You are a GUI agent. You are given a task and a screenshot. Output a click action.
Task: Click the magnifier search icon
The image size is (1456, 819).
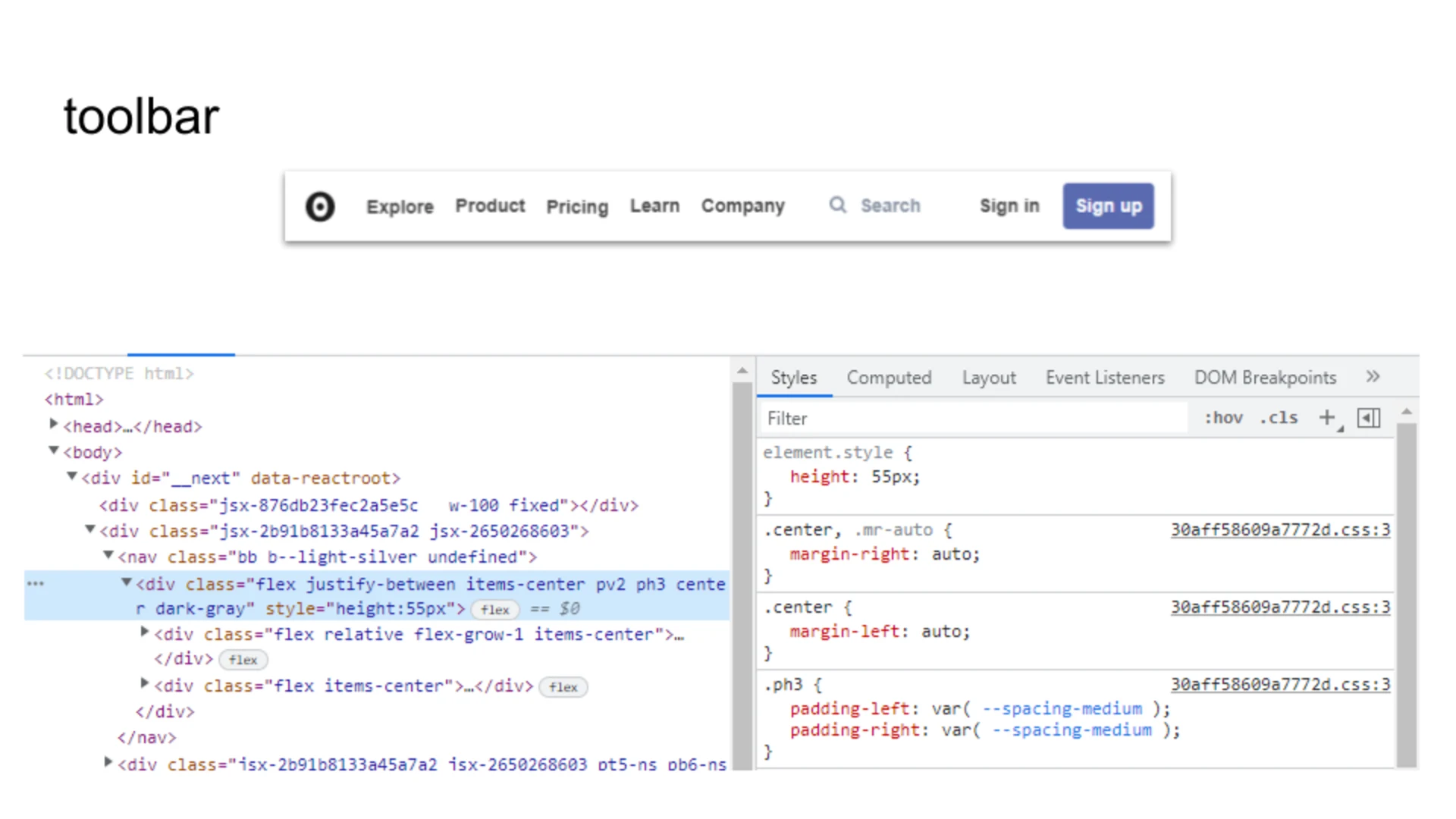[x=837, y=205]
